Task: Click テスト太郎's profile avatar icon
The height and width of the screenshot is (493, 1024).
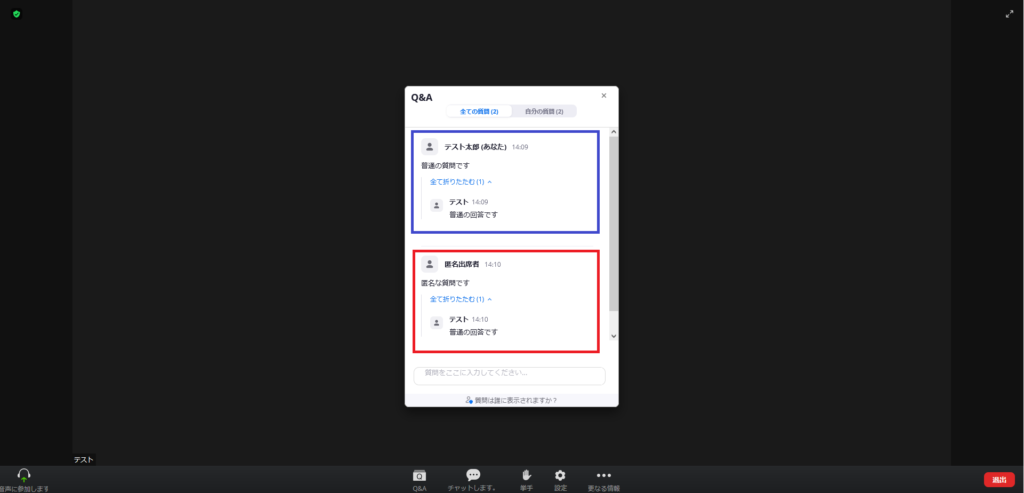Action: (429, 146)
